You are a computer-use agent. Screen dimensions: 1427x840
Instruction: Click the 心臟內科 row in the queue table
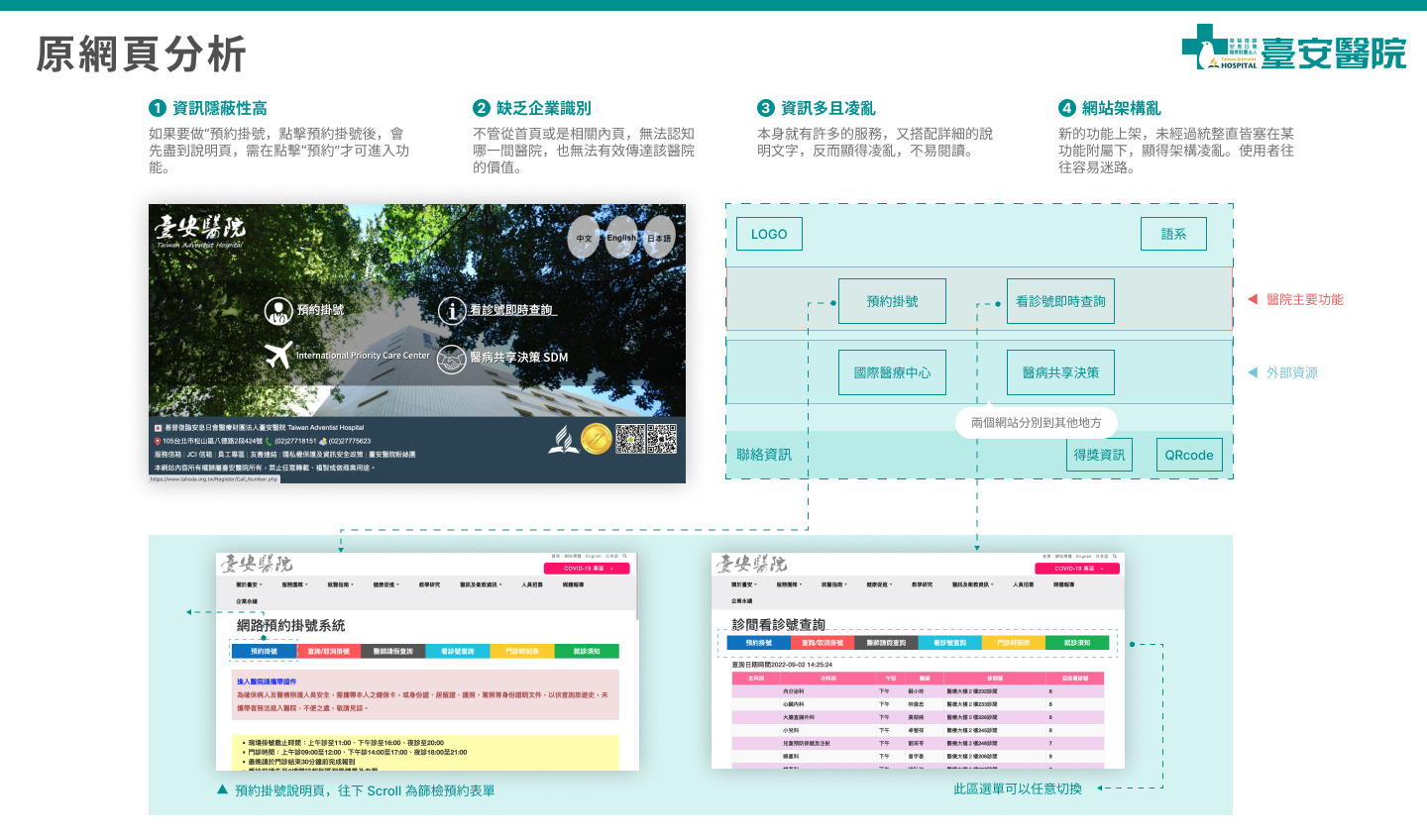pos(918,704)
